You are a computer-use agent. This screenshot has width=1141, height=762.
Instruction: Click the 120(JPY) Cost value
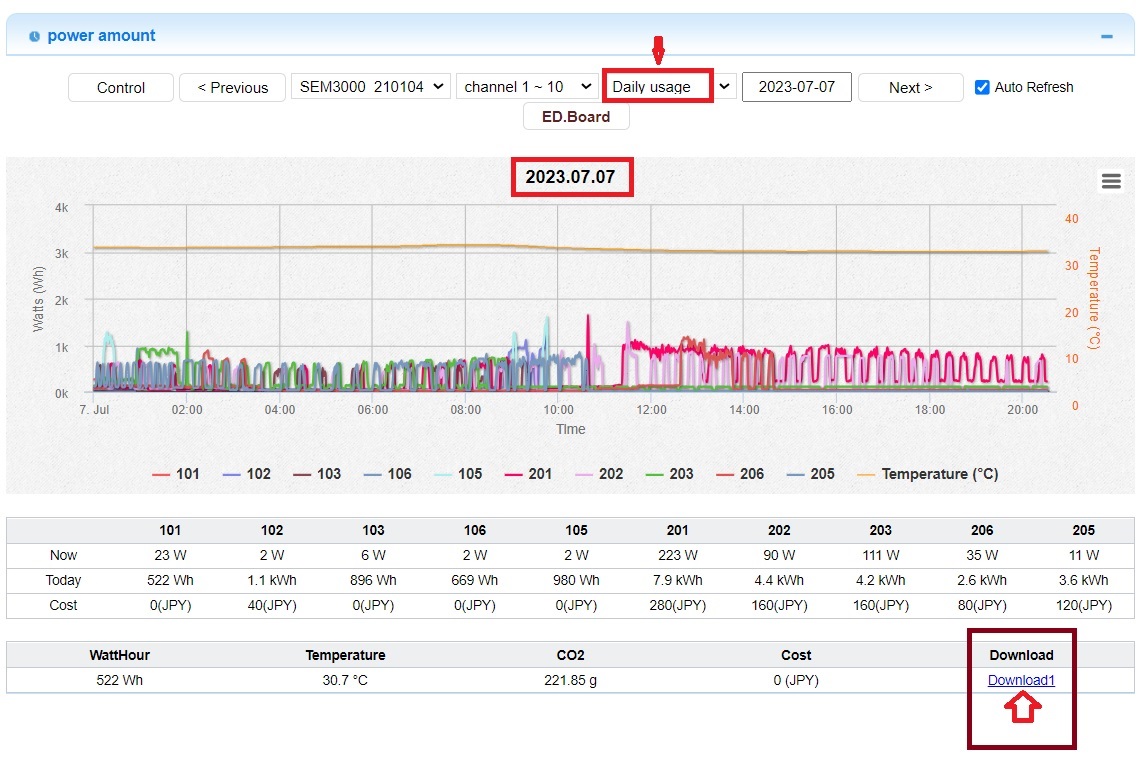pyautogui.click(x=1084, y=605)
